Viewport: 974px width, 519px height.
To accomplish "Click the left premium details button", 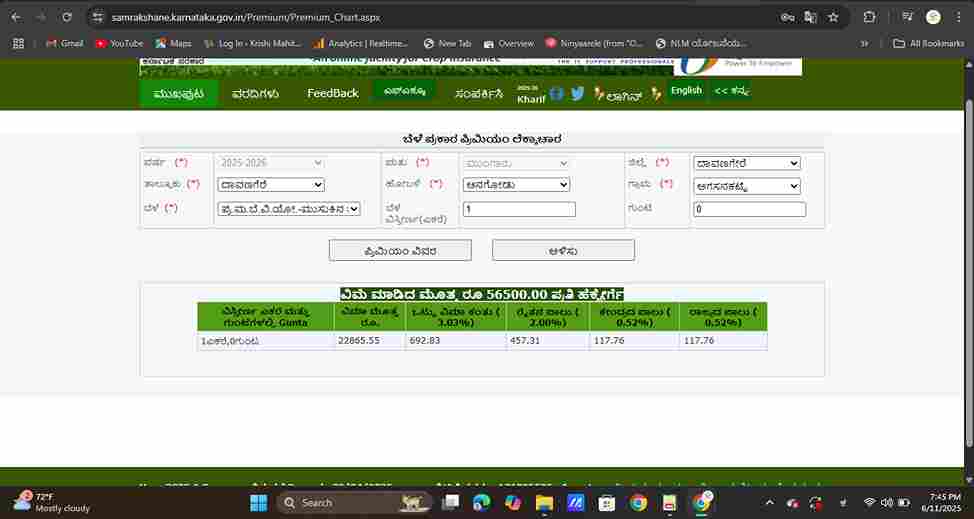I will point(399,250).
